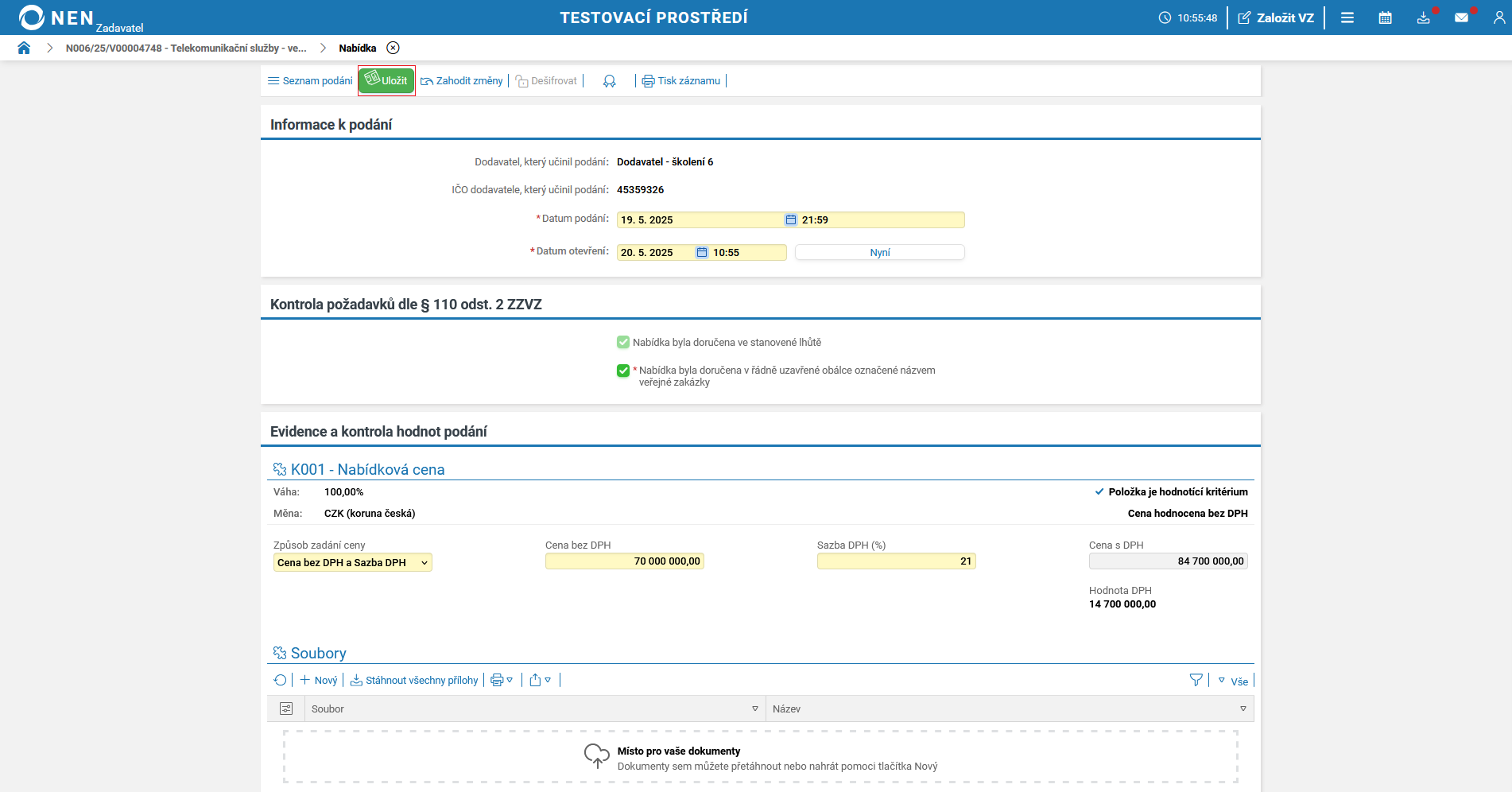Click the filter funnel icon

(1196, 680)
